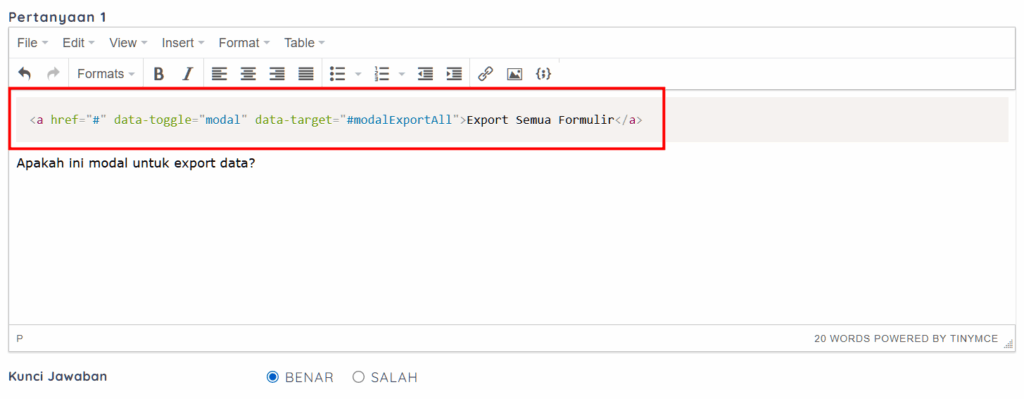The height and width of the screenshot is (399, 1024).
Task: Open the Formats dropdown
Action: 106,74
